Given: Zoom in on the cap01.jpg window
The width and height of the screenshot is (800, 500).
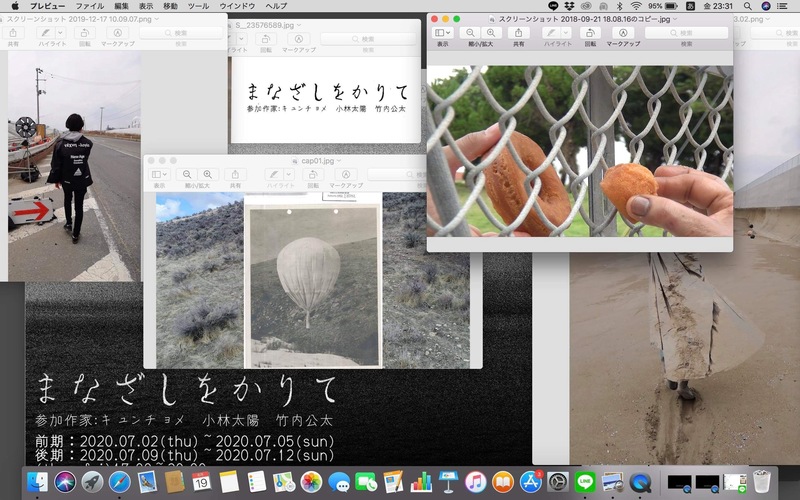Looking at the screenshot, I should [x=208, y=174].
